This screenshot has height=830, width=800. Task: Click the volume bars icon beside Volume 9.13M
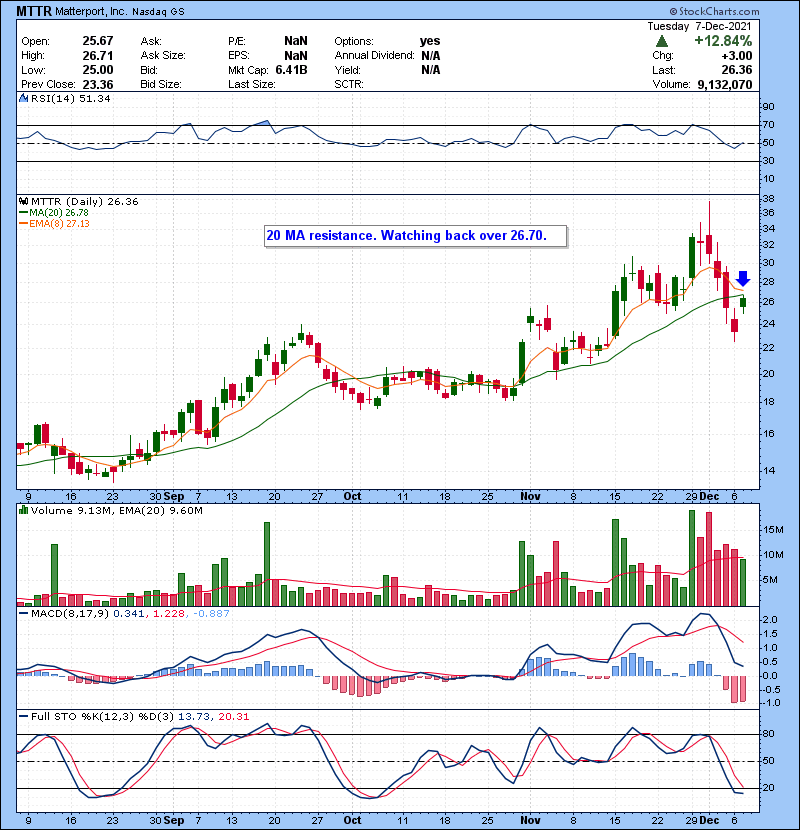(23, 510)
